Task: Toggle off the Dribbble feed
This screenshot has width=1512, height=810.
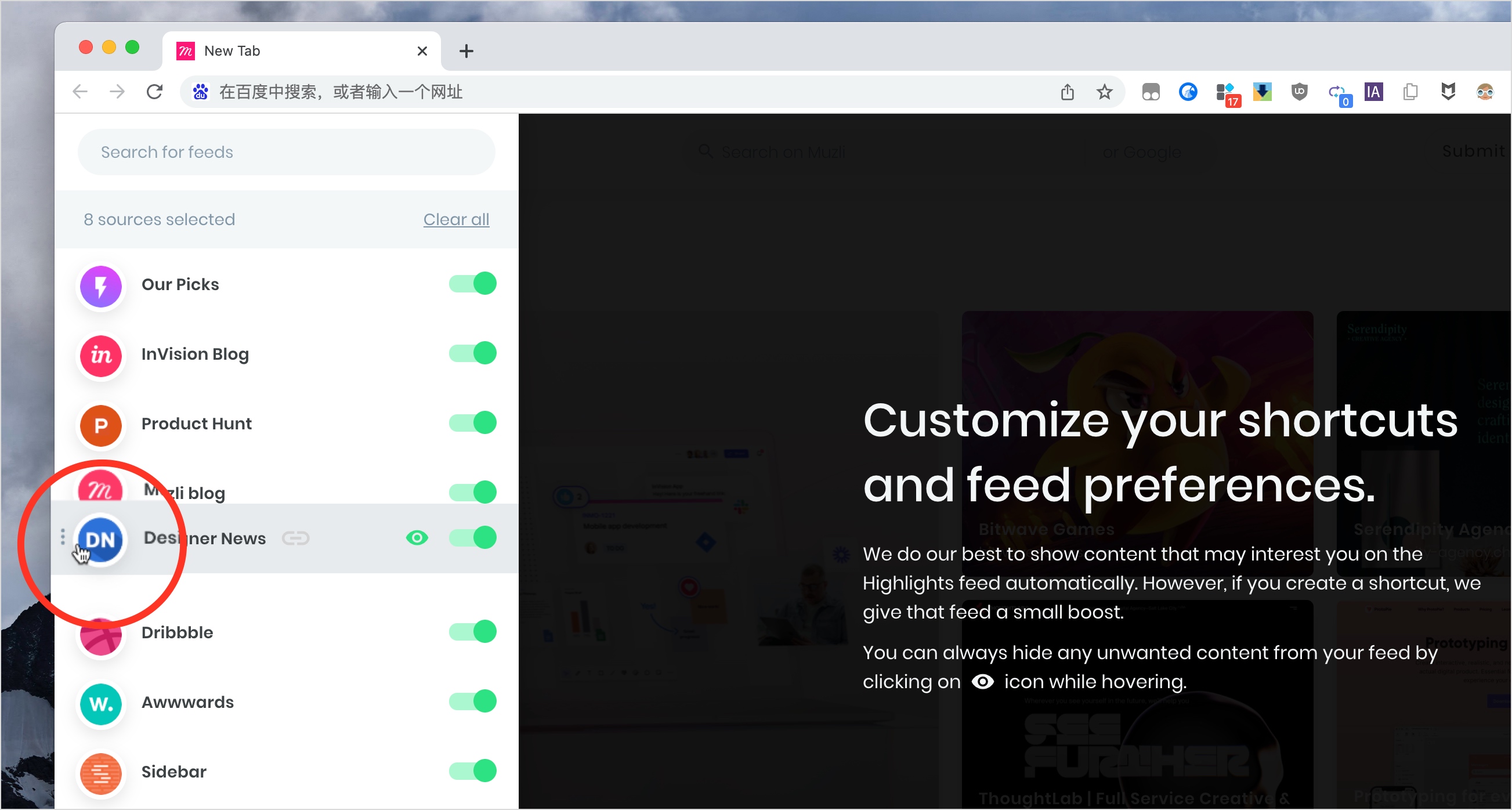Action: (472, 632)
